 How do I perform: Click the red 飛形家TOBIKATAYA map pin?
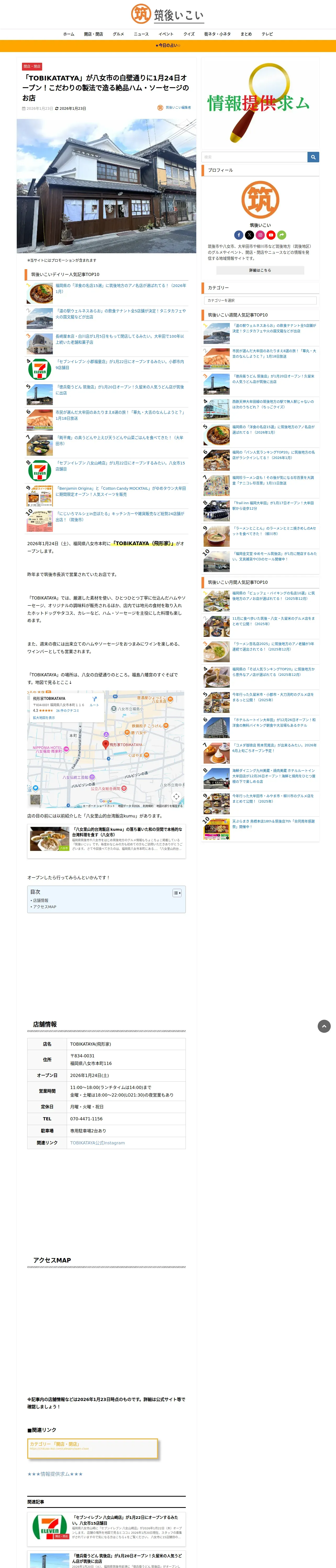[x=105, y=745]
